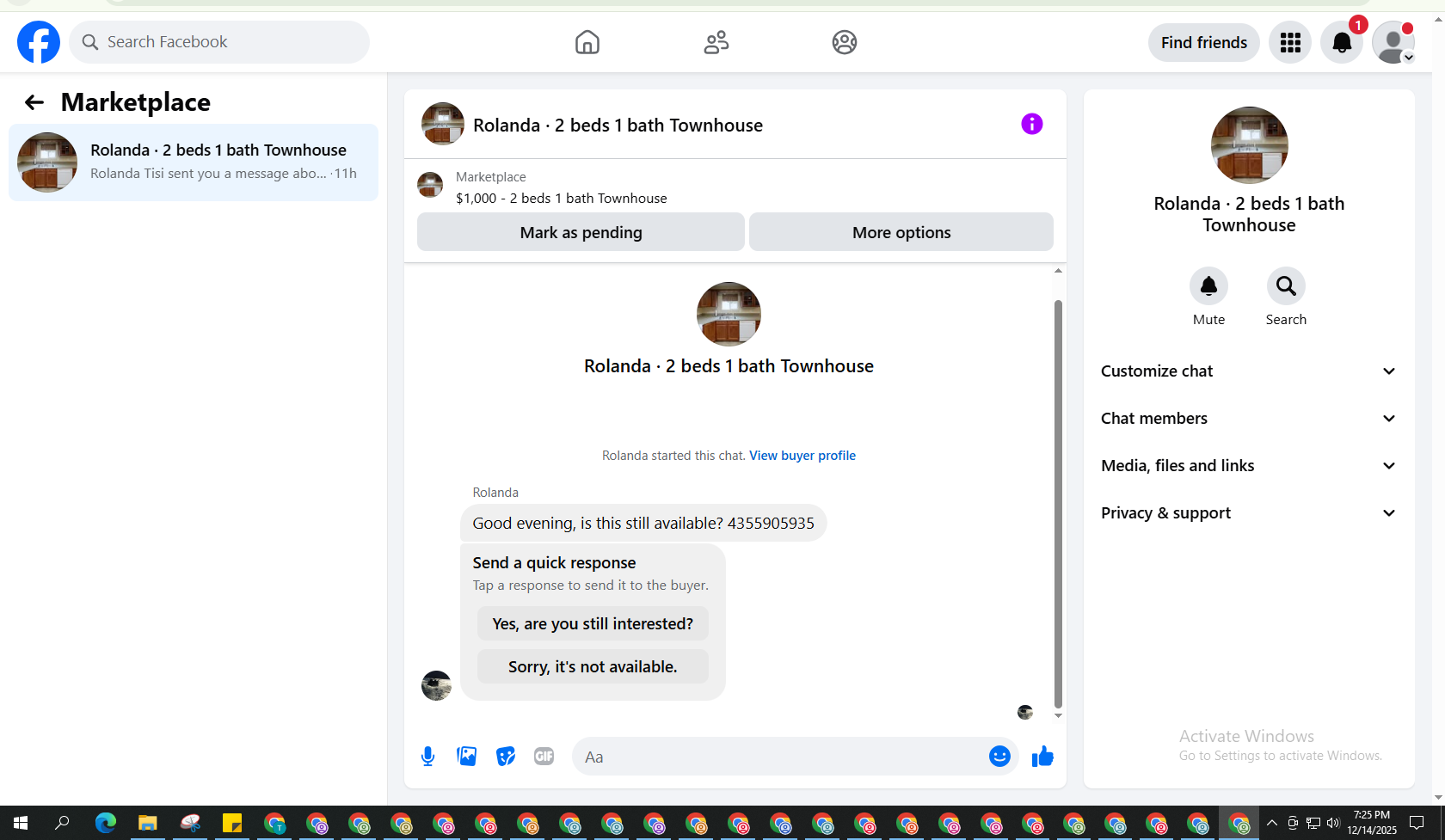This screenshot has height=840, width=1445.
Task: Click the volume icon in system tray
Action: point(1333,824)
